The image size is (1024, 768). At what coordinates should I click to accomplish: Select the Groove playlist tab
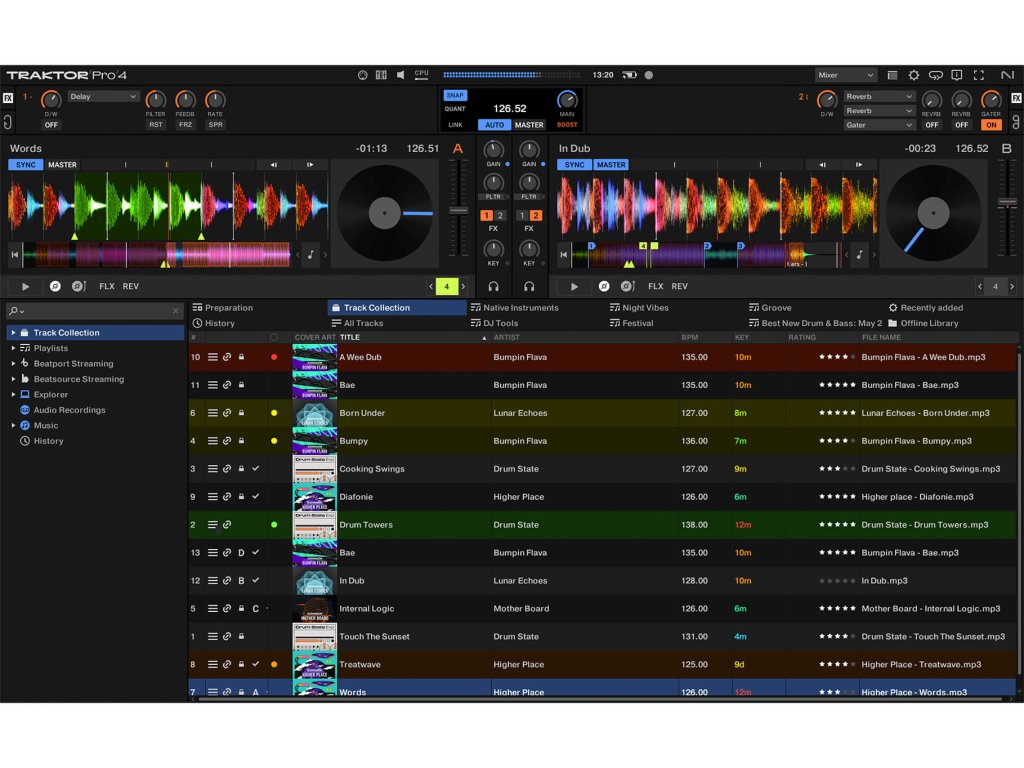click(x=770, y=308)
